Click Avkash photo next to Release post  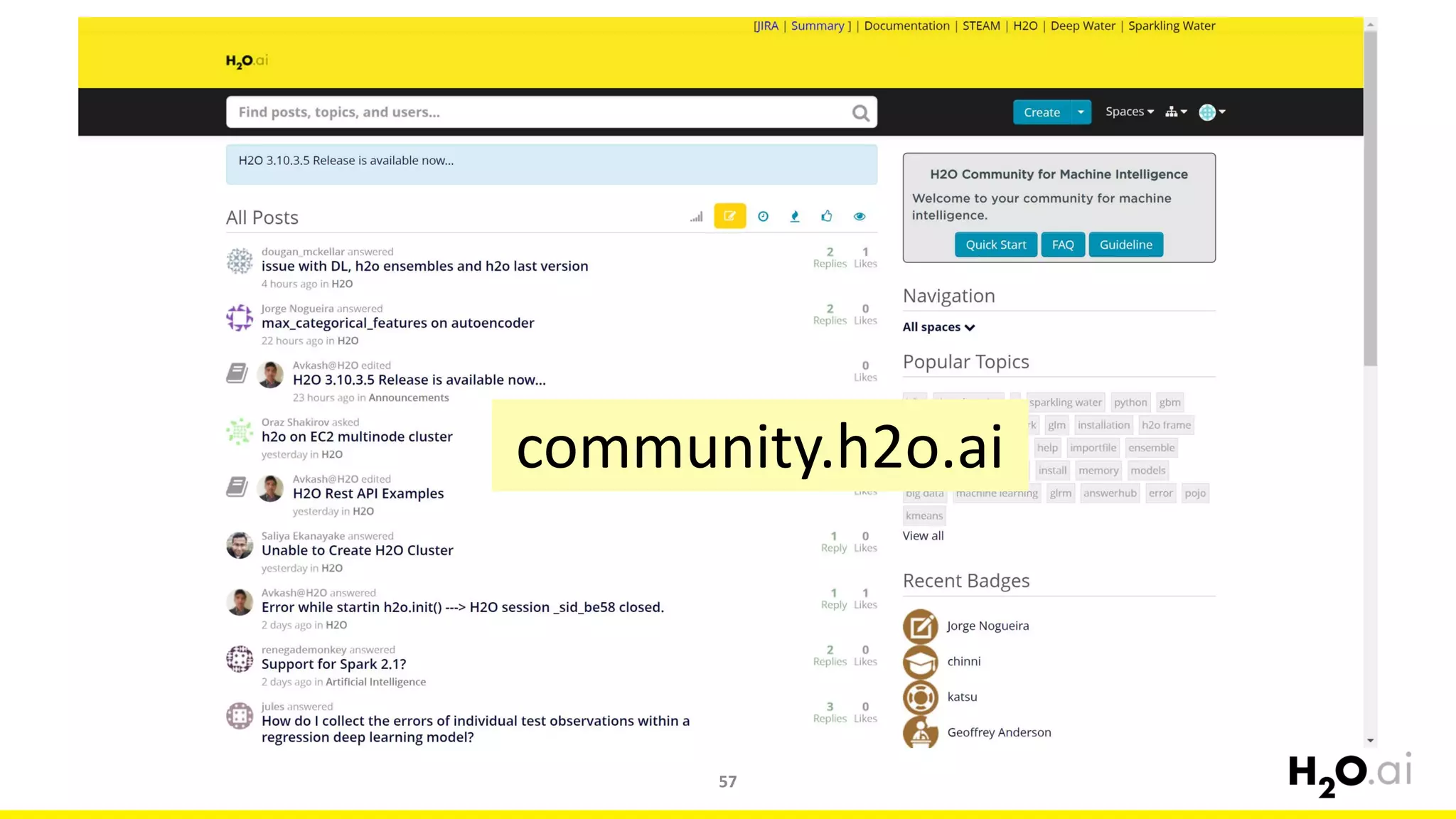270,375
